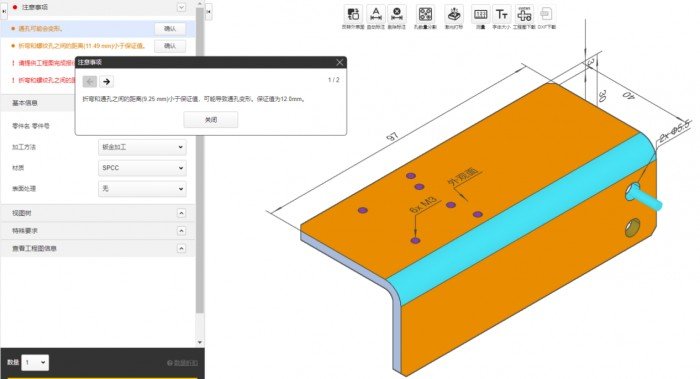The width and height of the screenshot is (700, 379).
Task: Click the sidebar scrollbar up arrow
Action: [200, 4]
